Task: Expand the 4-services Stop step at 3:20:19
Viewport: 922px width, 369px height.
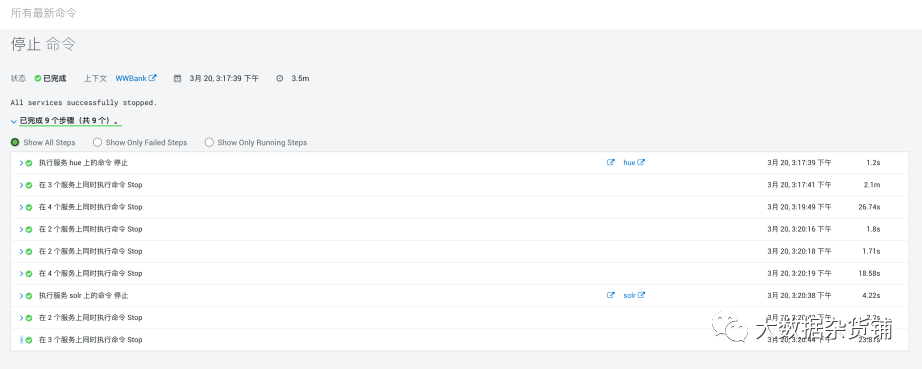Action: [21, 274]
